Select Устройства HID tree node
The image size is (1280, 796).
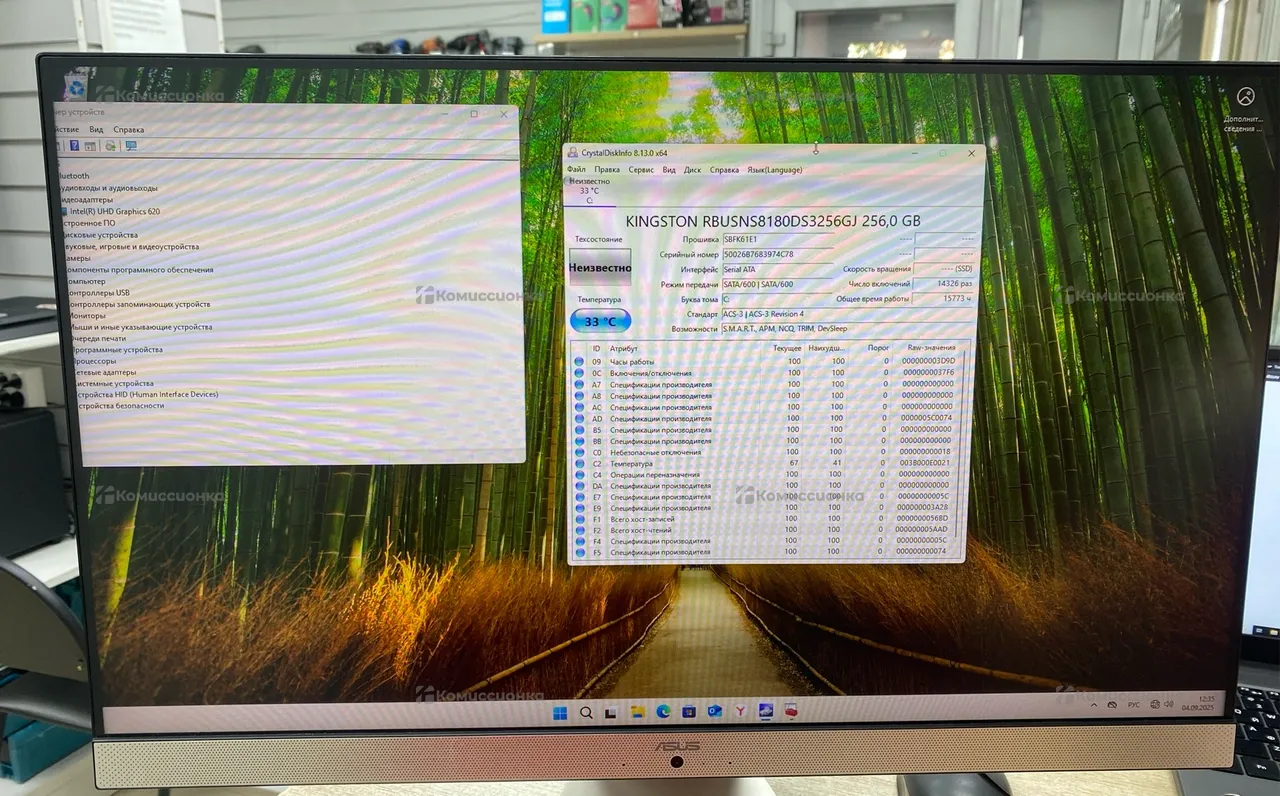click(x=146, y=394)
